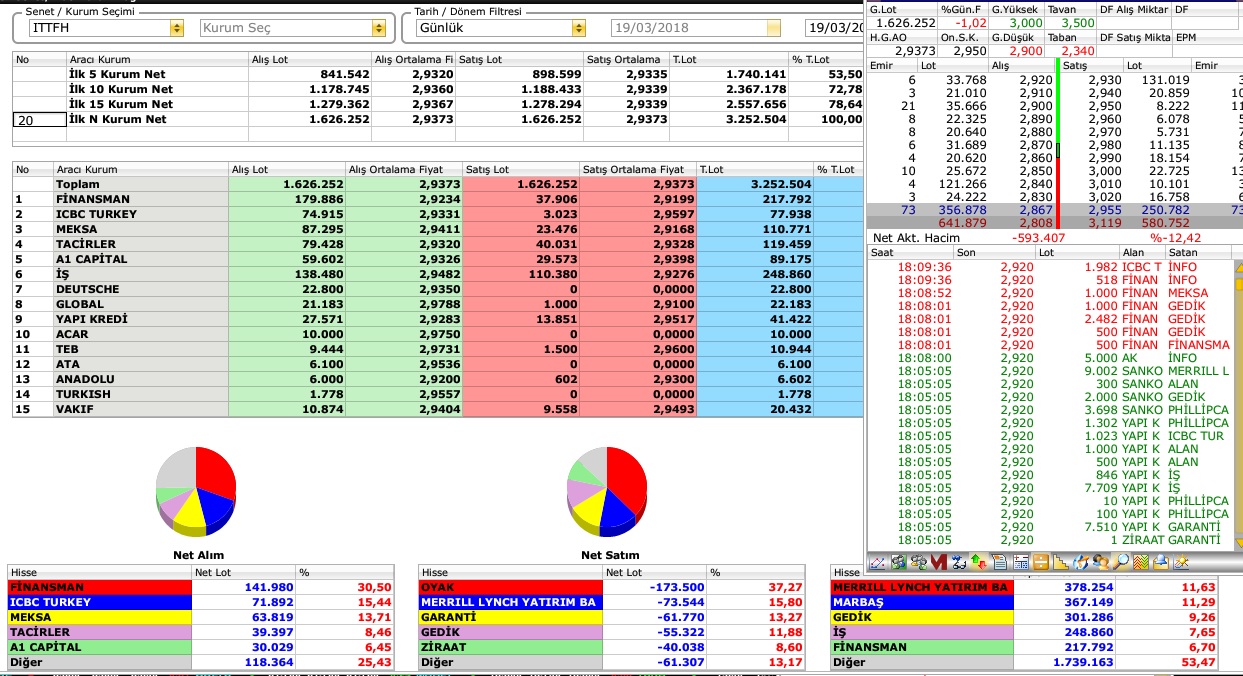Click the magnifying glass toolbar icon

point(1120,563)
